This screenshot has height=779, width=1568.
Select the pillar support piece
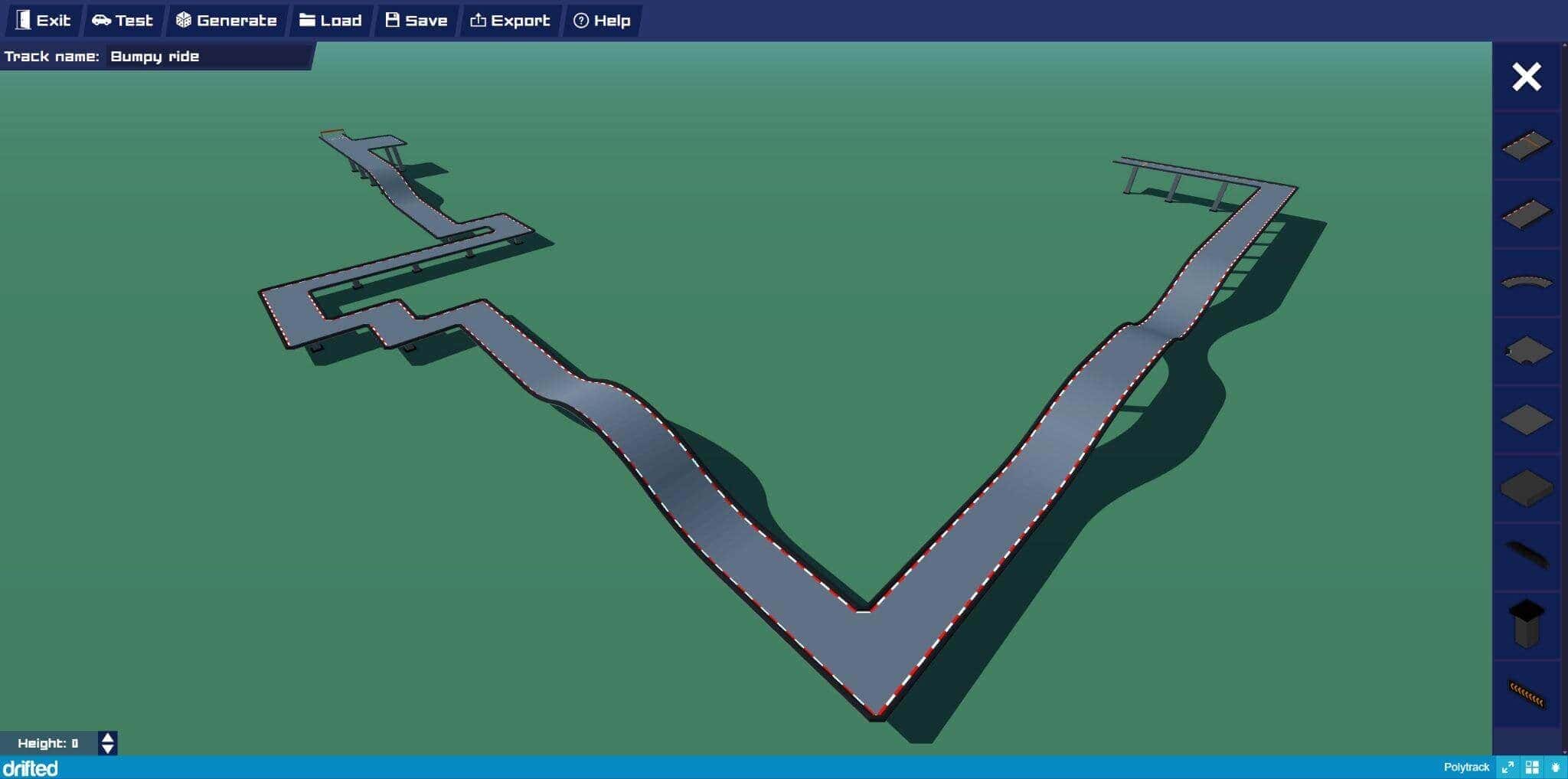[x=1527, y=624]
